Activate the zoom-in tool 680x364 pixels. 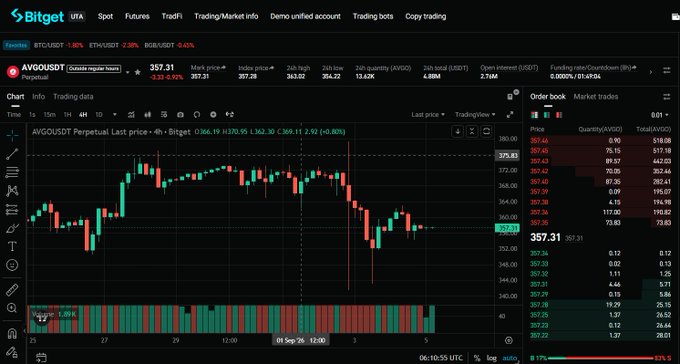click(x=12, y=308)
